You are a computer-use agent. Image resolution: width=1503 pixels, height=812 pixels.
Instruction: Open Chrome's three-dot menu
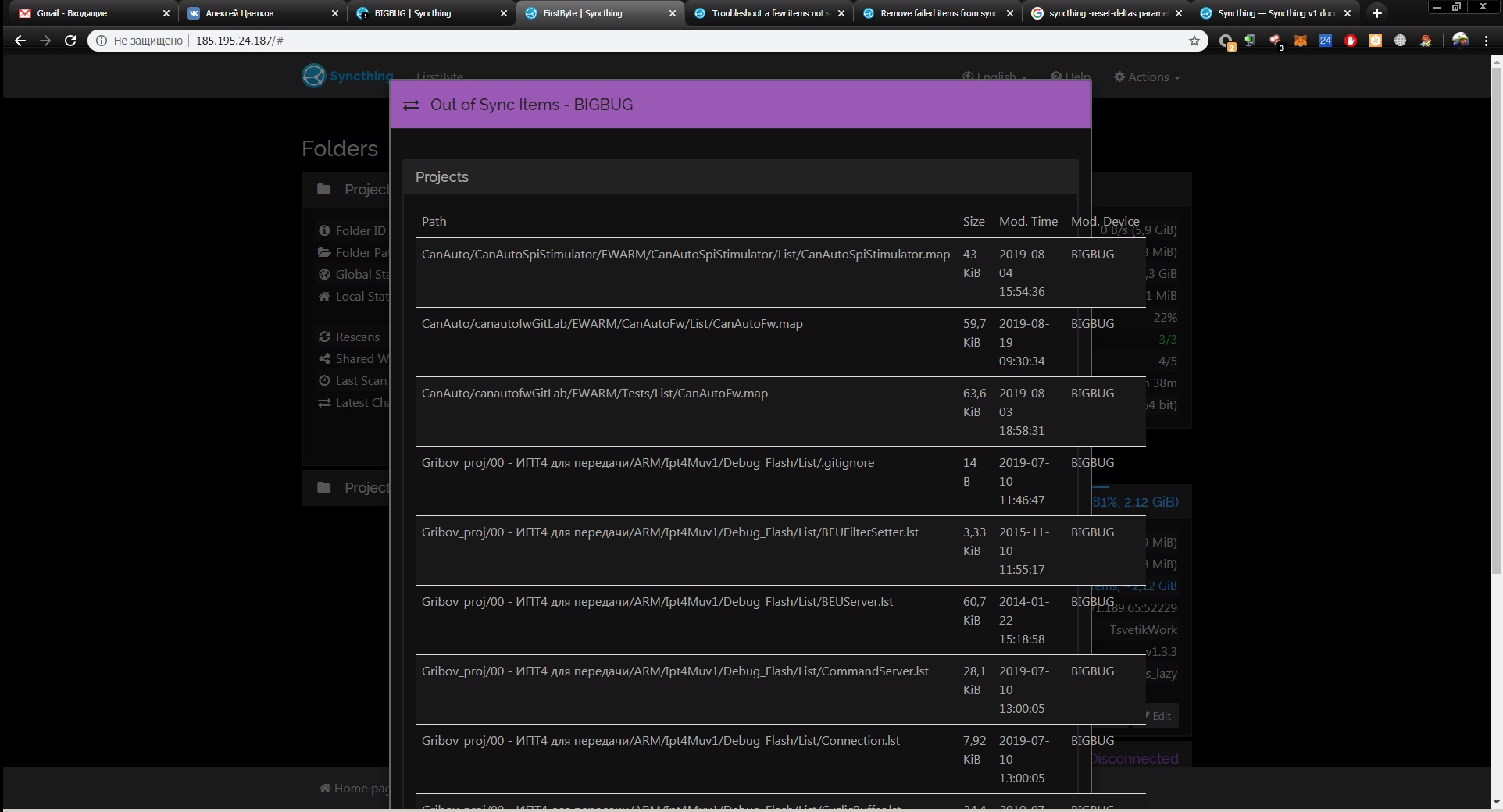click(1487, 41)
